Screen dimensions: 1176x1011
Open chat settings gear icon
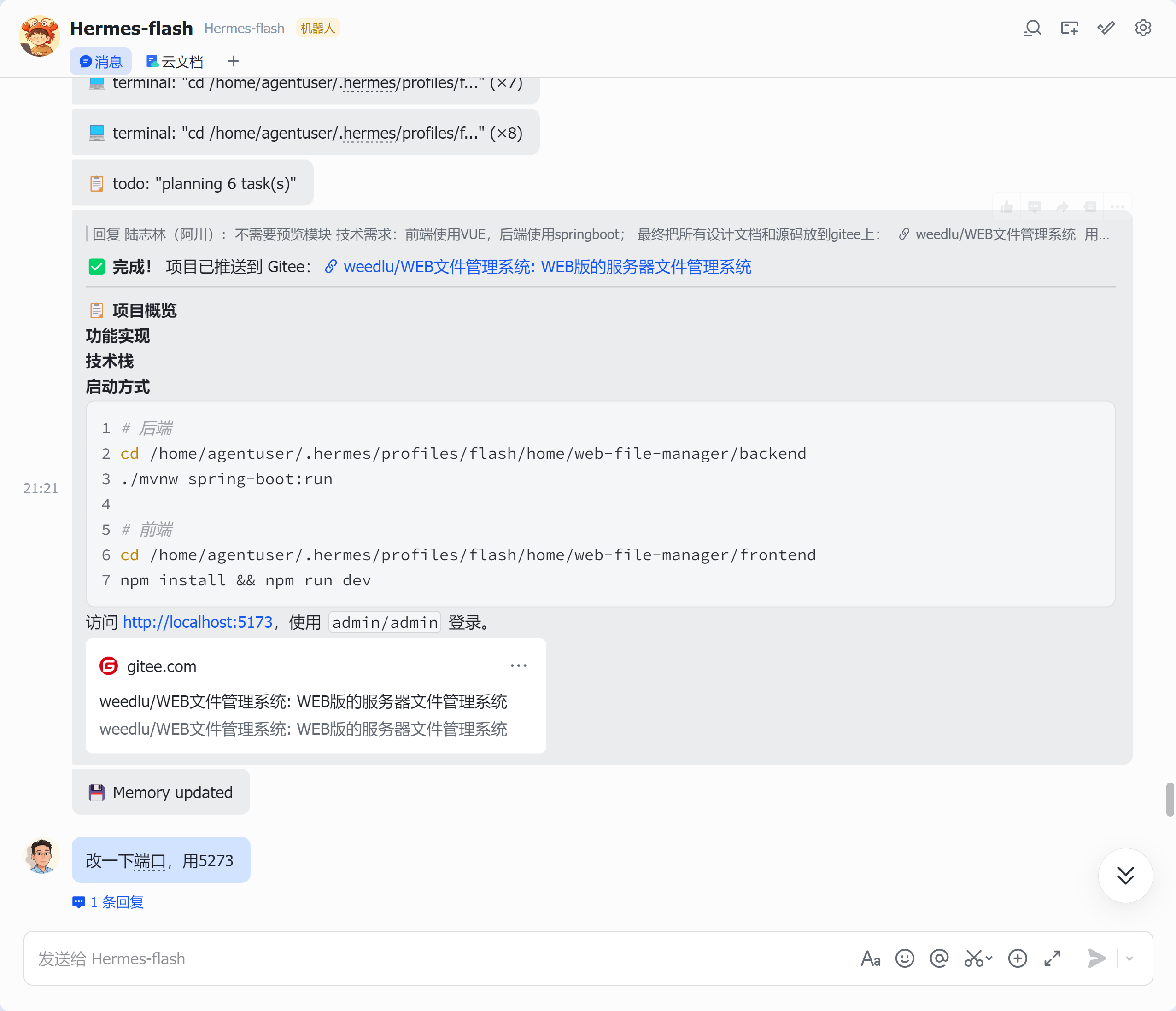coord(1142,28)
